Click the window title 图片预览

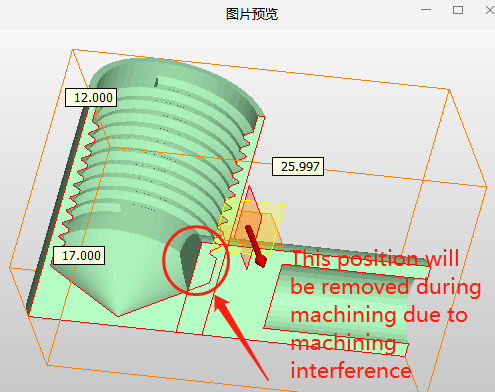click(x=252, y=14)
